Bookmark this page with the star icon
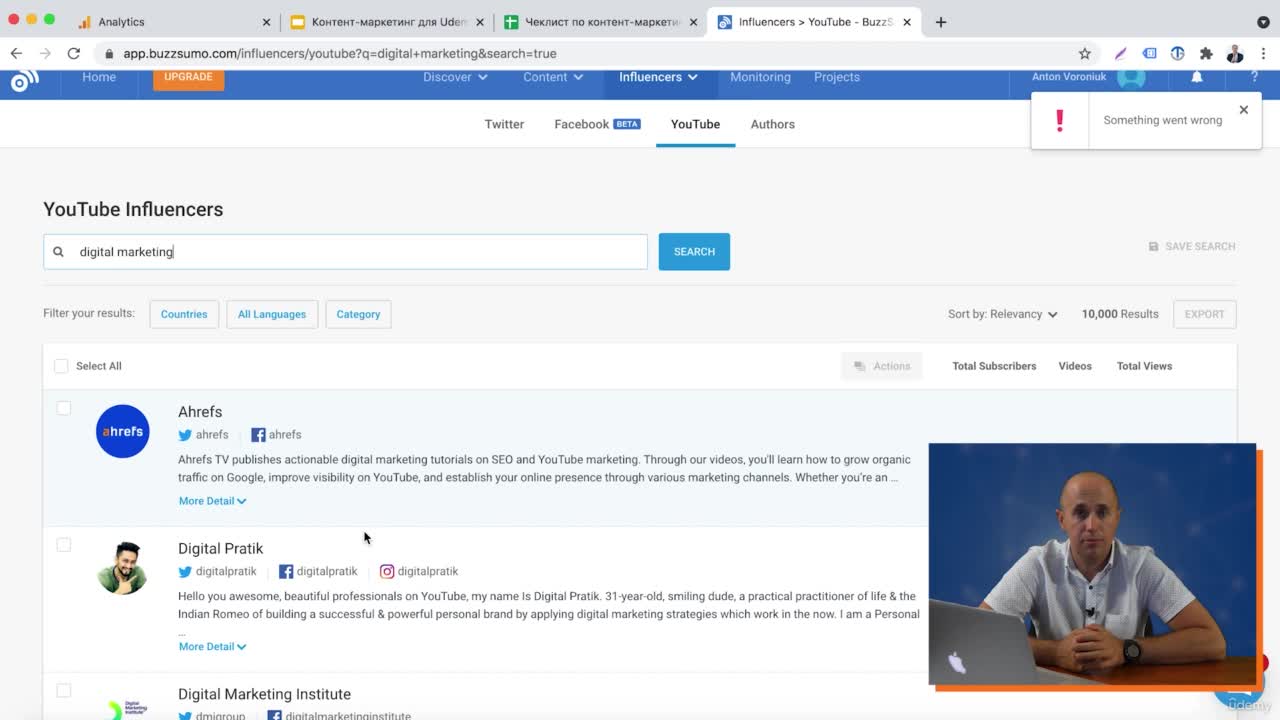The image size is (1280, 720). (x=1085, y=53)
